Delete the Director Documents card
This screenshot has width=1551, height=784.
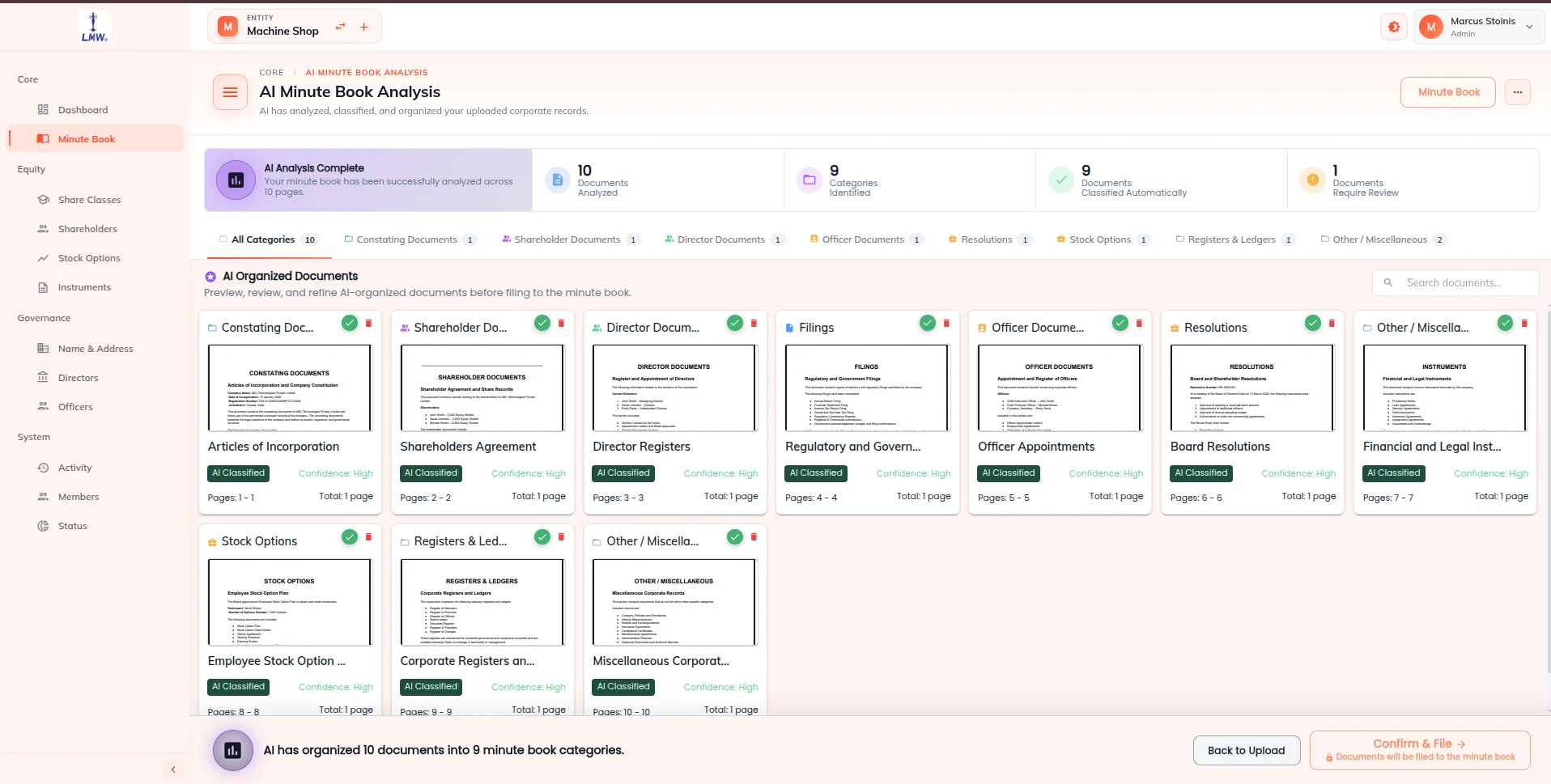click(754, 324)
